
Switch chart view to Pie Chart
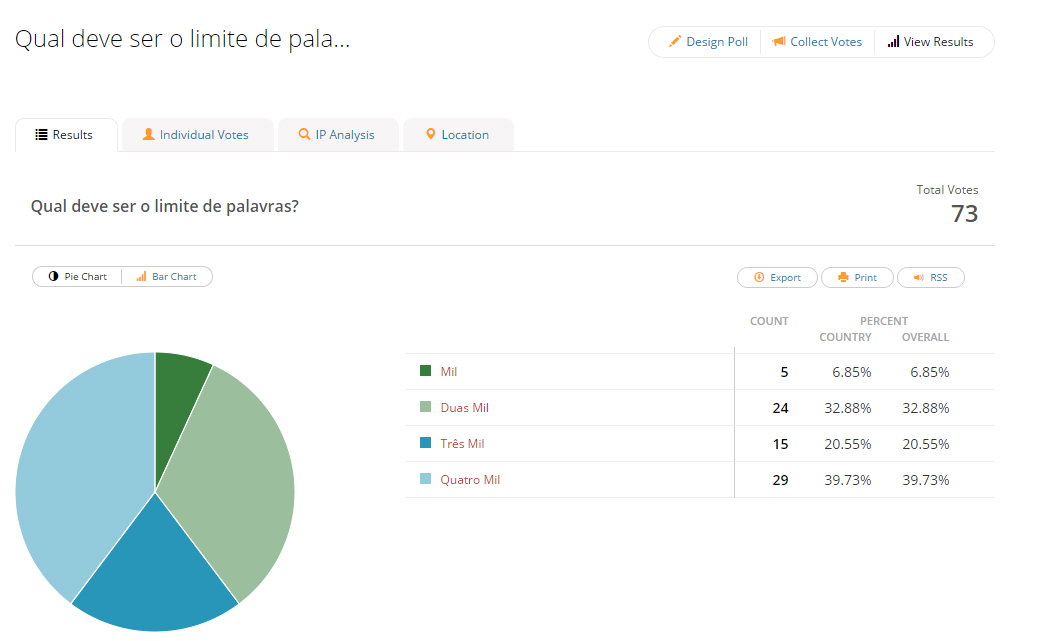click(x=78, y=277)
